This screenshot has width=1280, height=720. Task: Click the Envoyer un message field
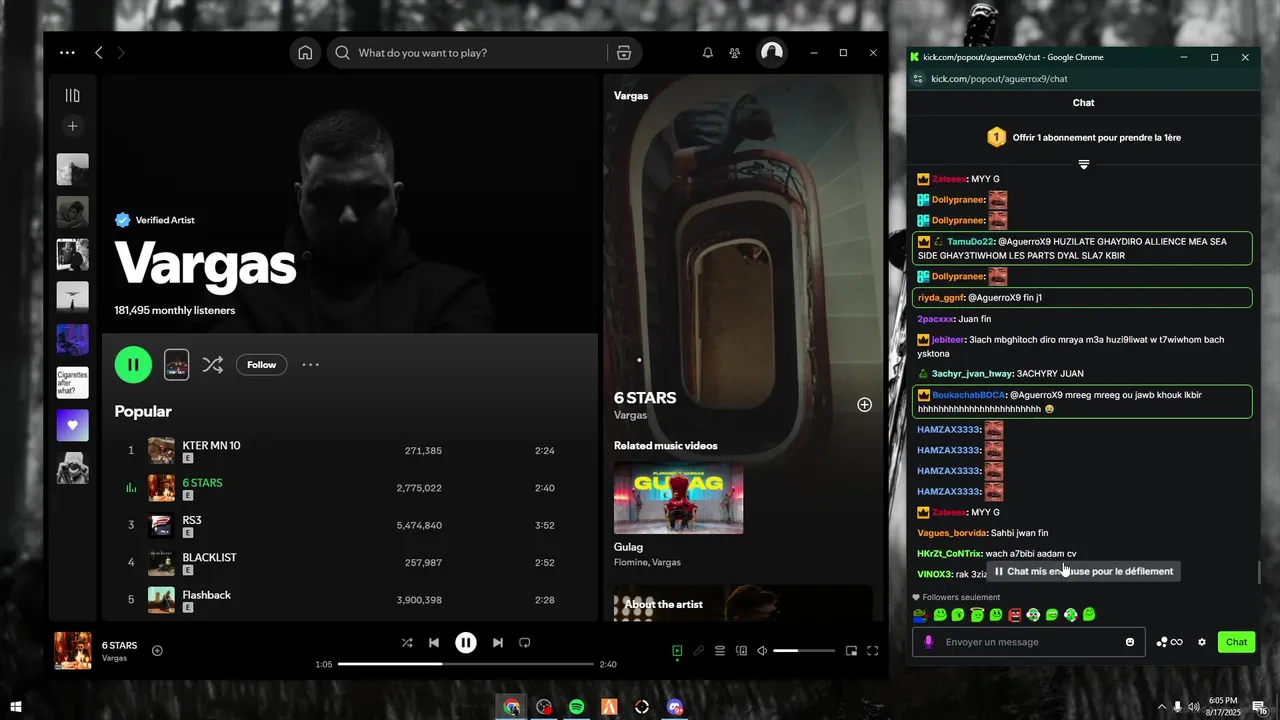click(1027, 642)
